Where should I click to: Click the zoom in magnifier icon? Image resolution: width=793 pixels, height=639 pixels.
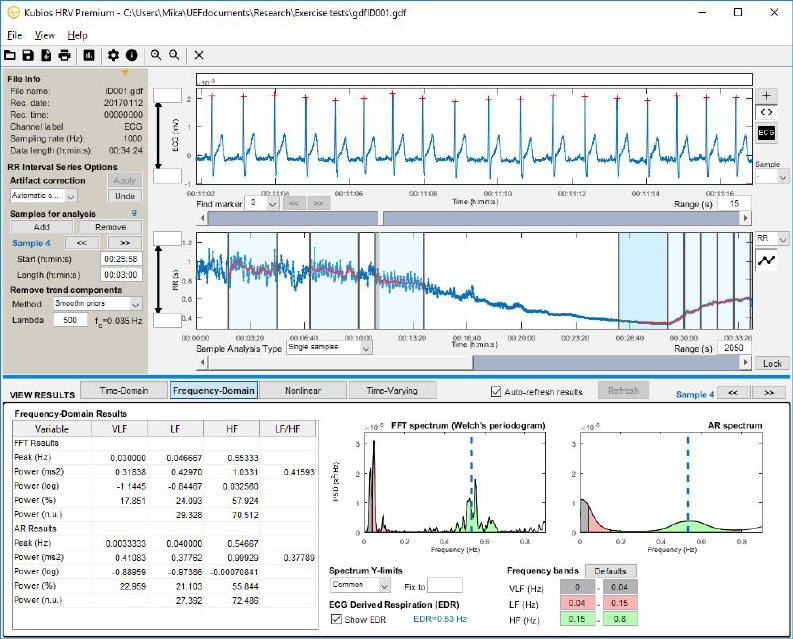pyautogui.click(x=156, y=55)
